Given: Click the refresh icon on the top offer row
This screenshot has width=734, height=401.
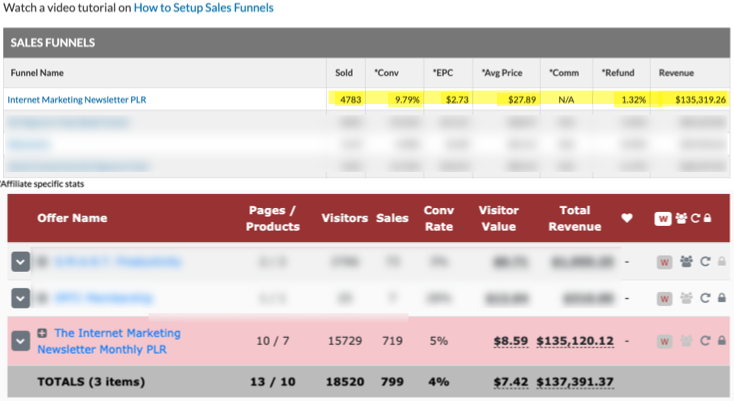Looking at the screenshot, I should tap(705, 262).
